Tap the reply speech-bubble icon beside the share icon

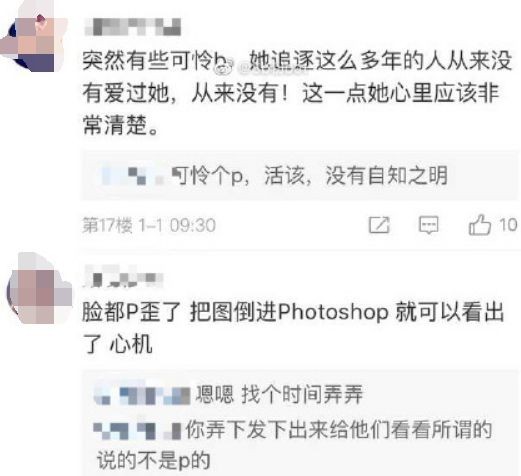(429, 225)
